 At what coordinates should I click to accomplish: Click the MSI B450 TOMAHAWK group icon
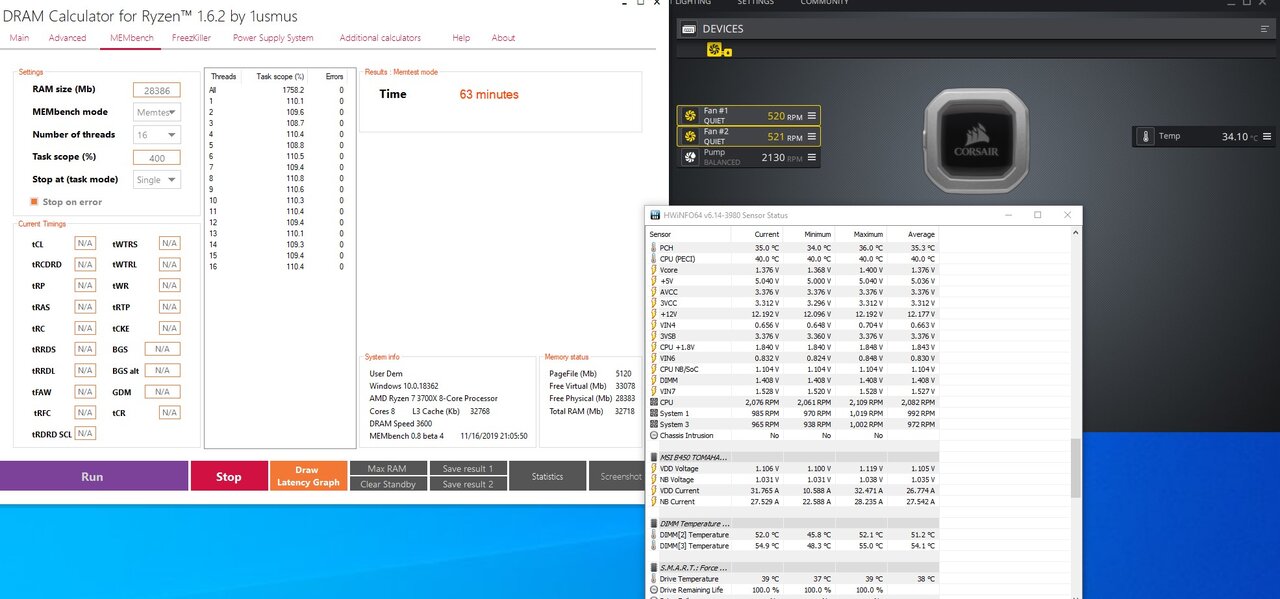click(x=654, y=457)
